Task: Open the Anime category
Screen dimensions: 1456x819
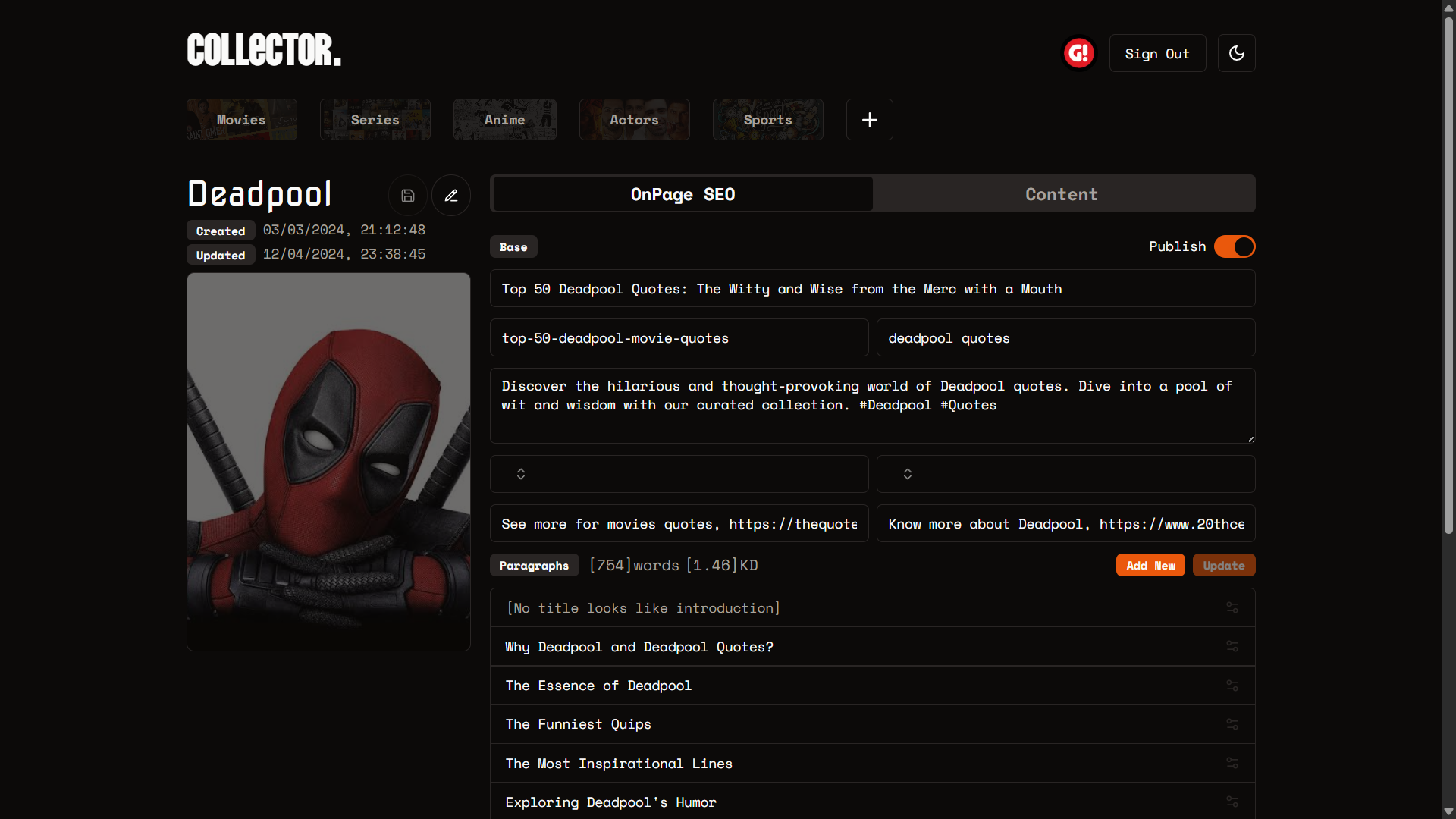Action: coord(504,120)
